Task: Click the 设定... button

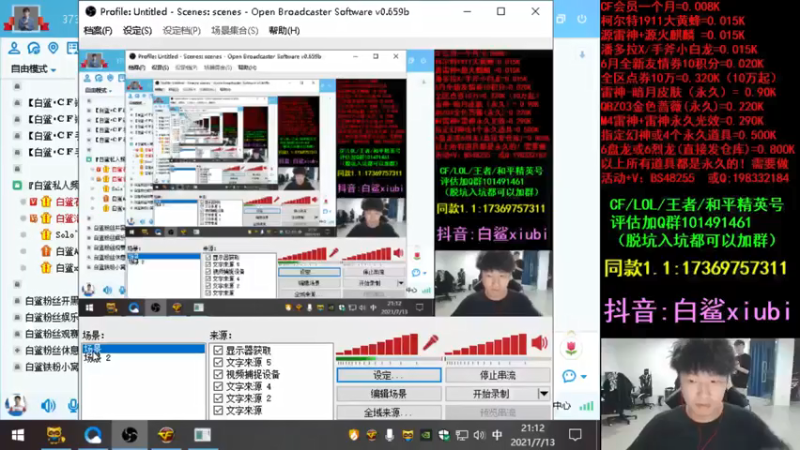Action: [389, 375]
